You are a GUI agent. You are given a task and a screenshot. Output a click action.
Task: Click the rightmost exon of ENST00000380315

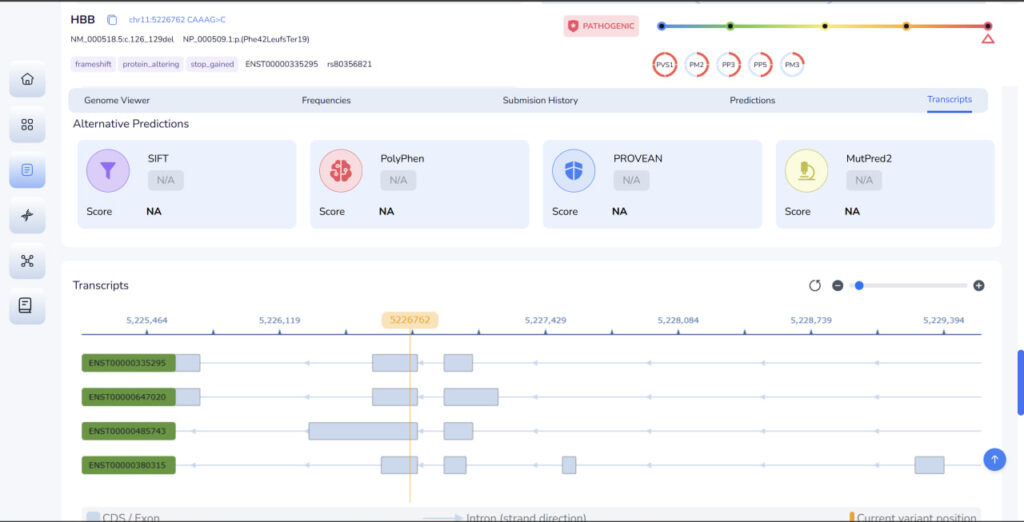point(929,465)
